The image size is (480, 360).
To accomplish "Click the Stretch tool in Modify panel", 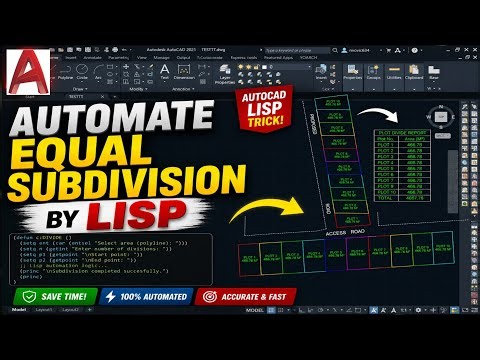I will (x=126, y=81).
